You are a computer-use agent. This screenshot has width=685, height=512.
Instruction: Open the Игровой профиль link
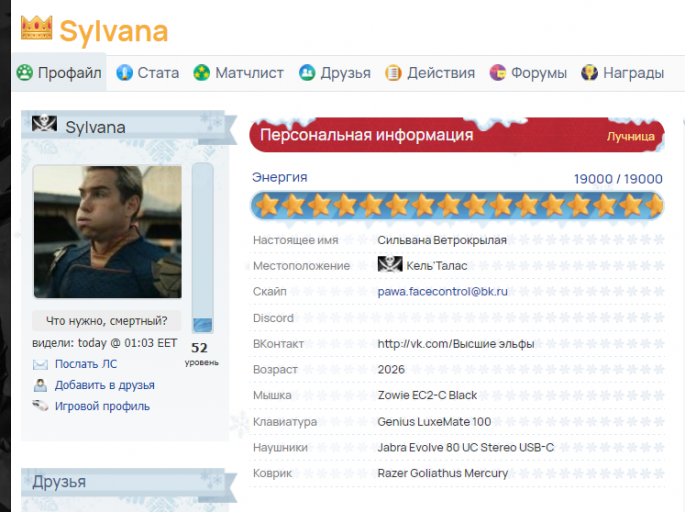(102, 406)
